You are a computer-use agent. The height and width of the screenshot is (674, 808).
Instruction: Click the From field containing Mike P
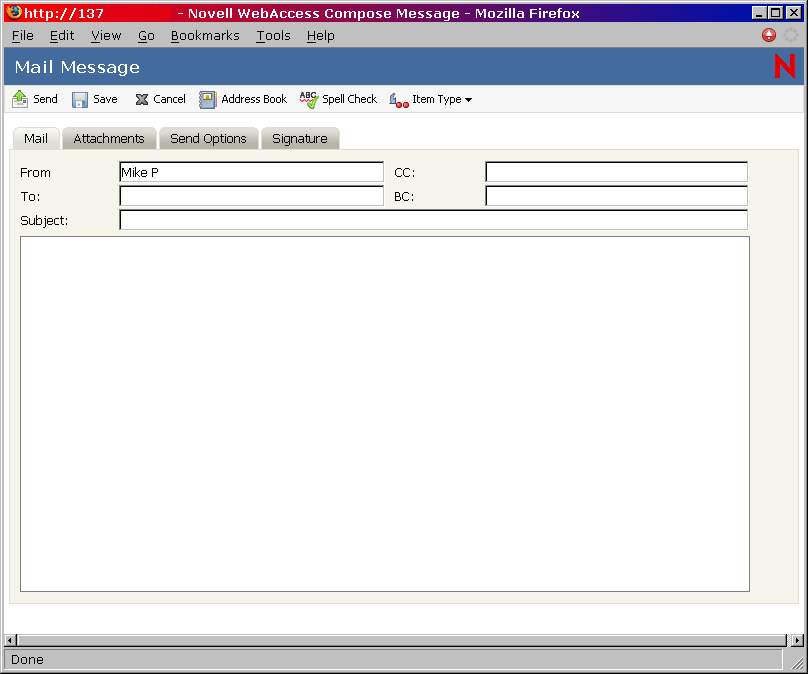(251, 172)
